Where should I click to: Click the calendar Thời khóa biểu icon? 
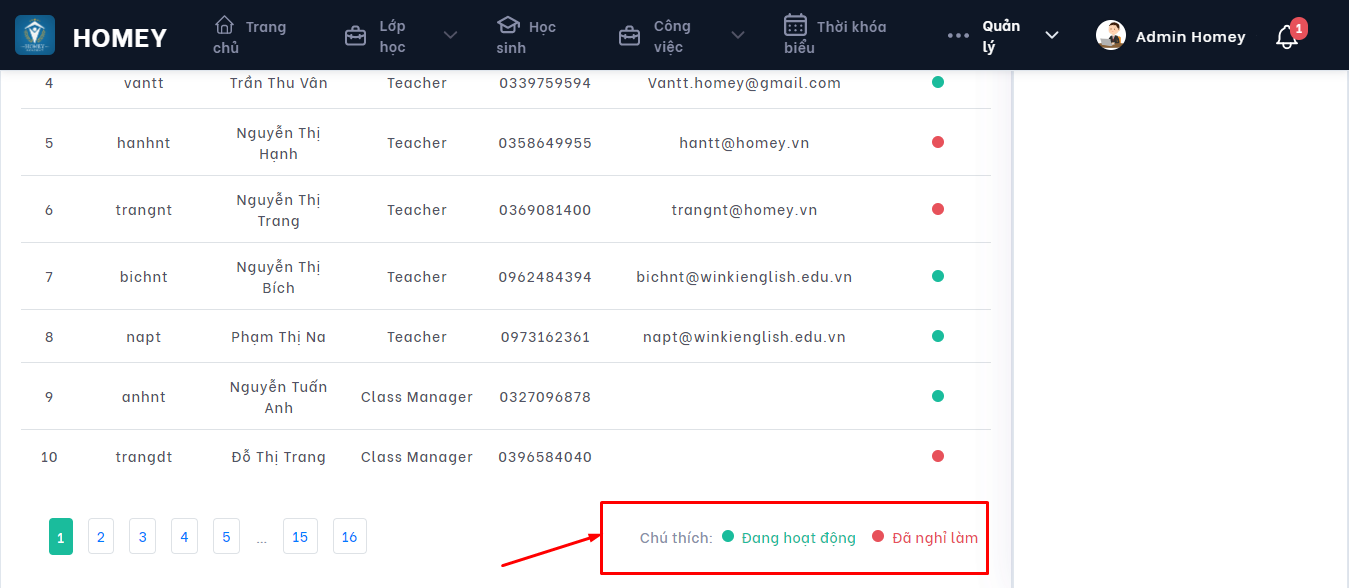pos(795,25)
